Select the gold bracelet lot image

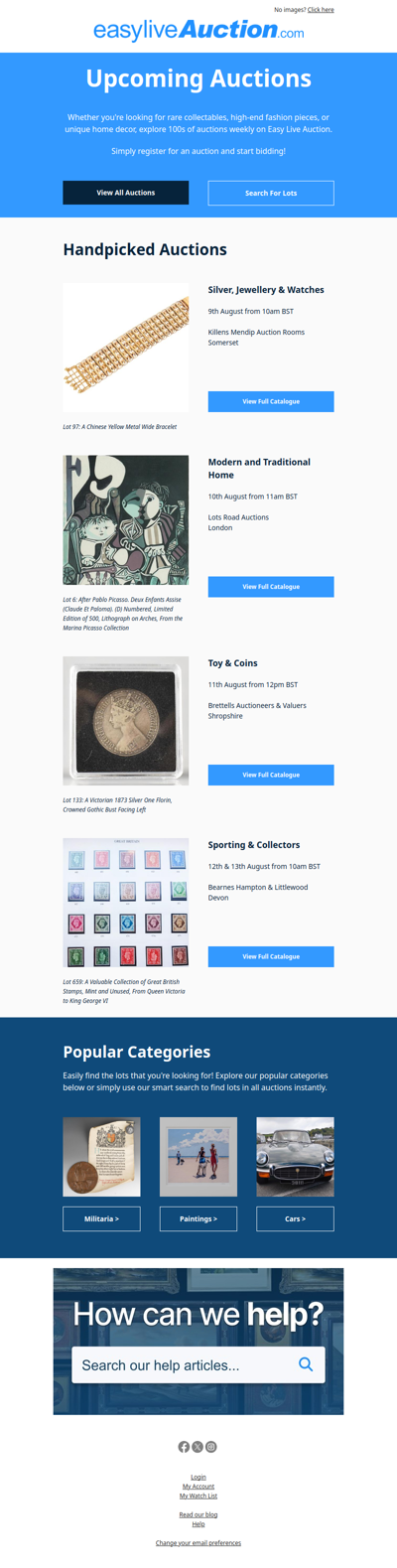pyautogui.click(x=126, y=348)
